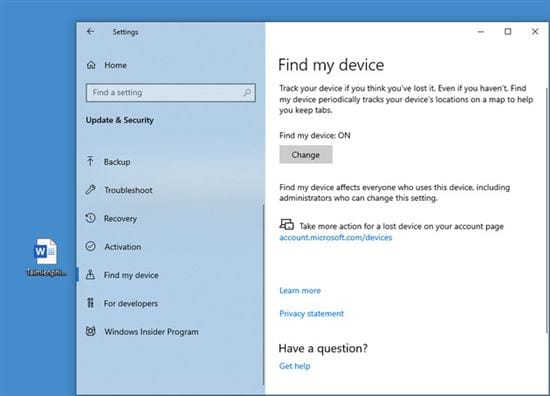Click the Backup upload arrow icon
The image size is (550, 396).
90,161
